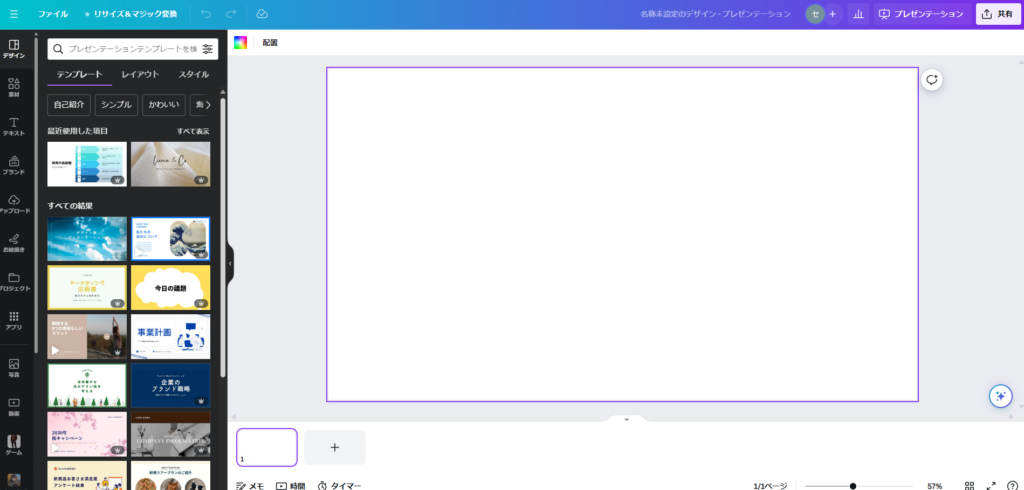Click すべて表示 to show all recent
1024x490 pixels.
[x=193, y=131]
